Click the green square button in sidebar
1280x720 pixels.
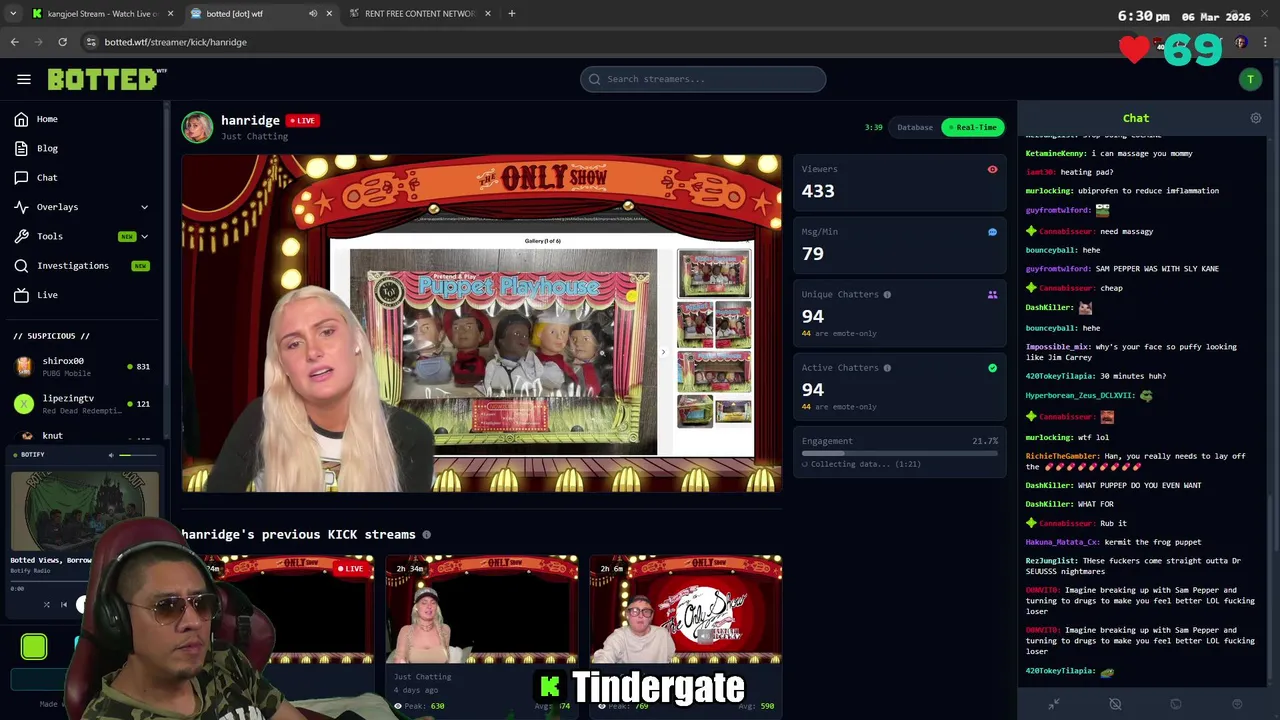click(x=34, y=647)
